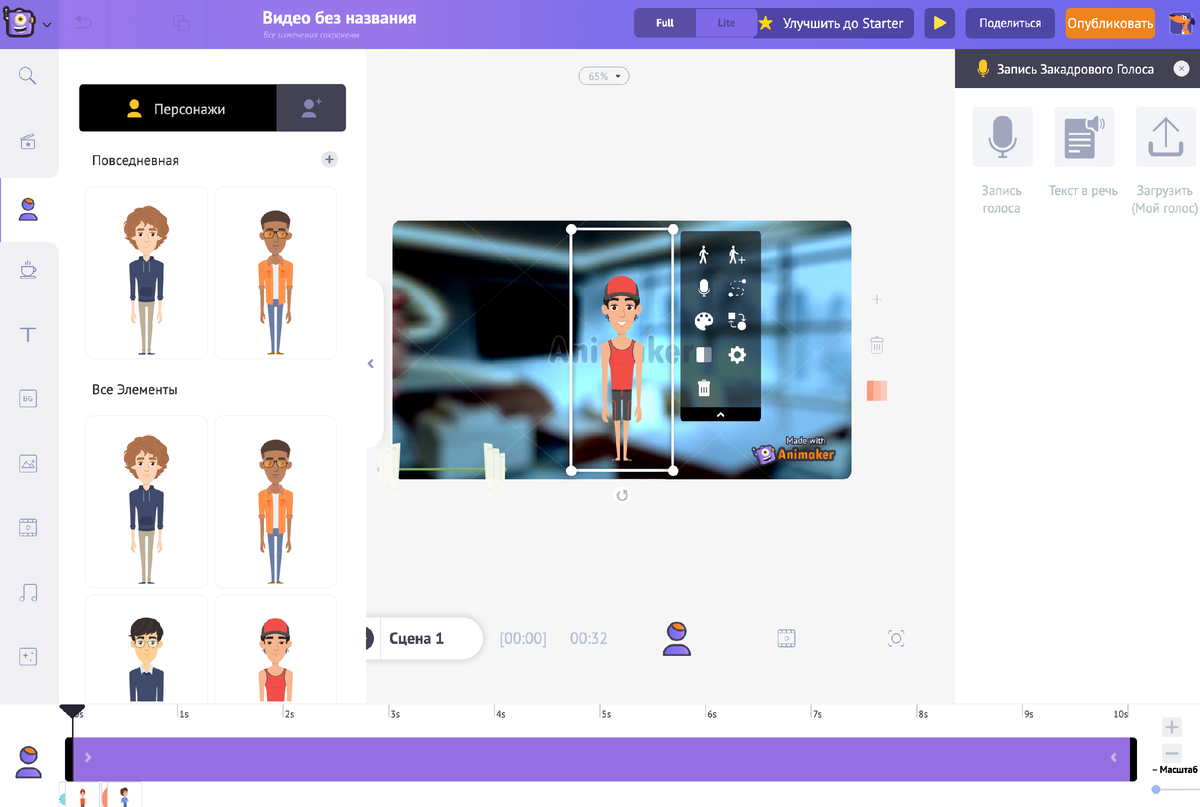
Task: Preview the video with the play button
Action: (x=939, y=23)
